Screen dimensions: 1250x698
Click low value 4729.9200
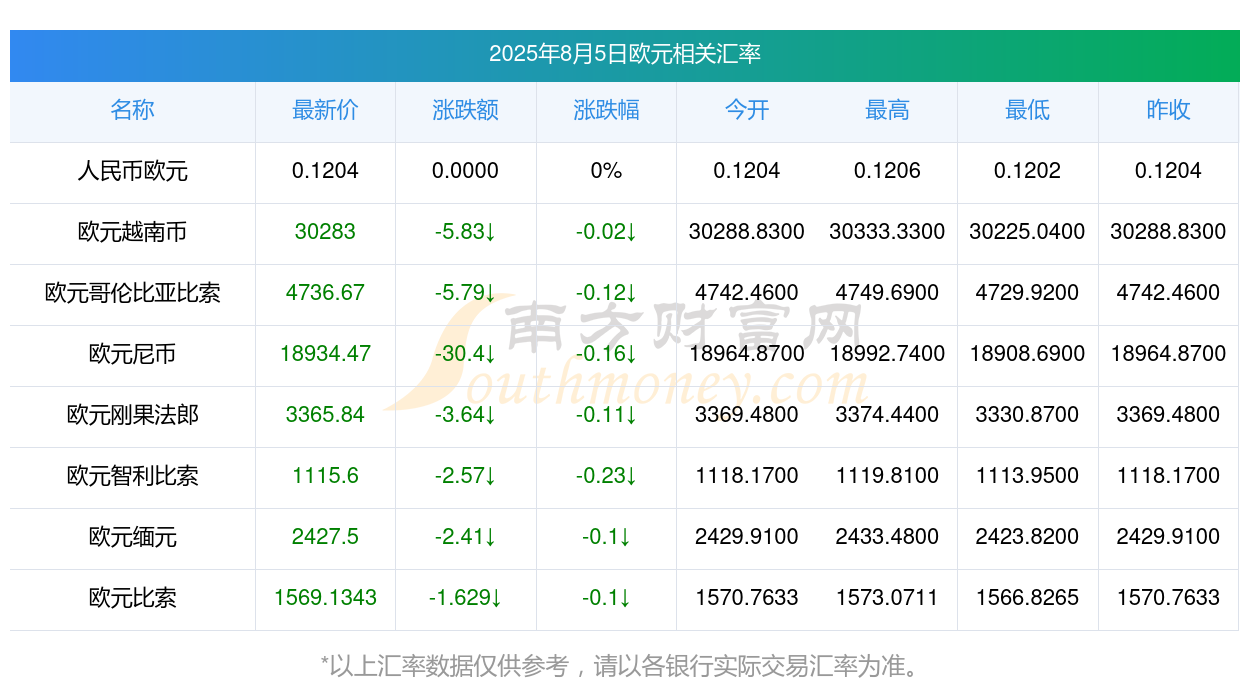[x=1027, y=293]
